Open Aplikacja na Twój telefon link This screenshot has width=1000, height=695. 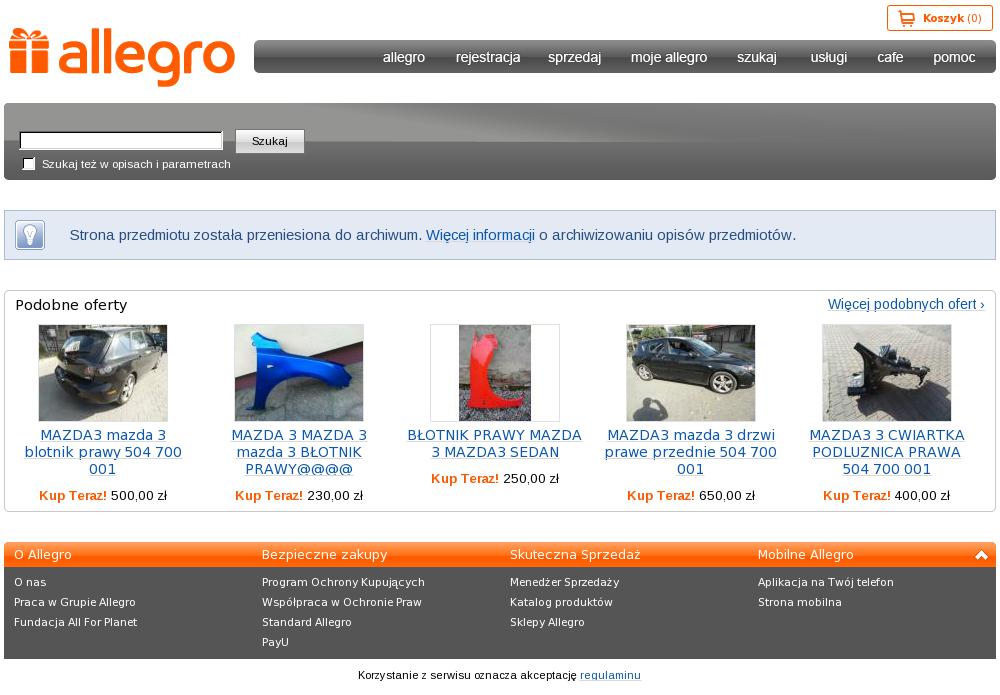point(826,582)
